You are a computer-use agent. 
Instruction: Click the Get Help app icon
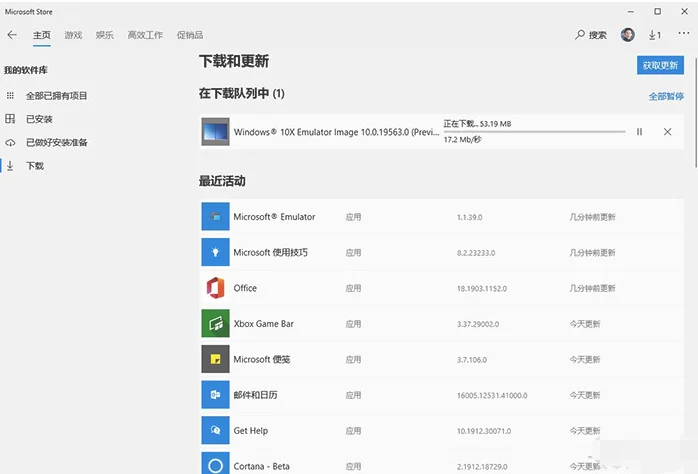[x=215, y=430]
